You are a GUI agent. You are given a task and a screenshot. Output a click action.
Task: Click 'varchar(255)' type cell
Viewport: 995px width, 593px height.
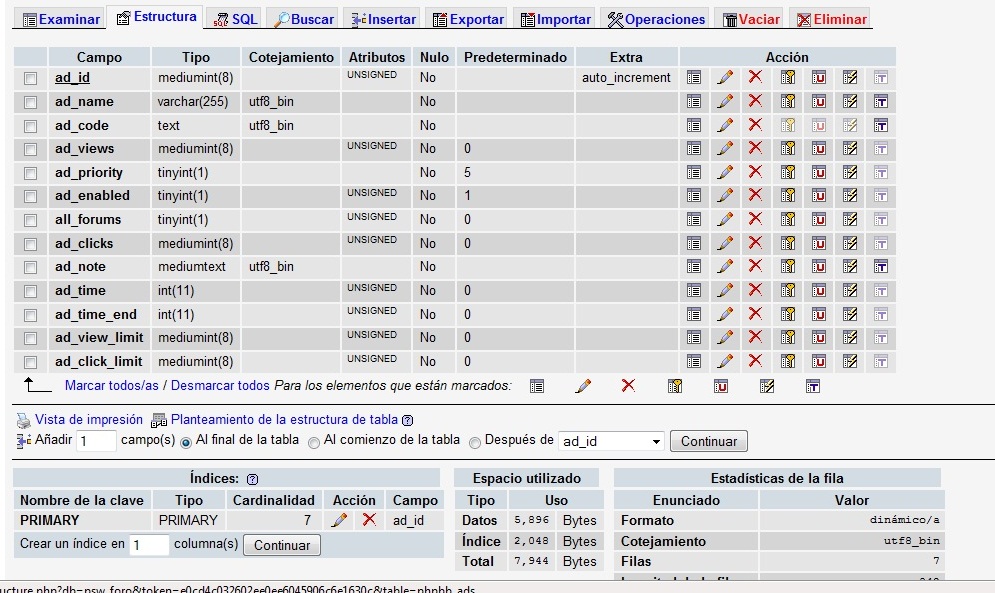point(193,102)
